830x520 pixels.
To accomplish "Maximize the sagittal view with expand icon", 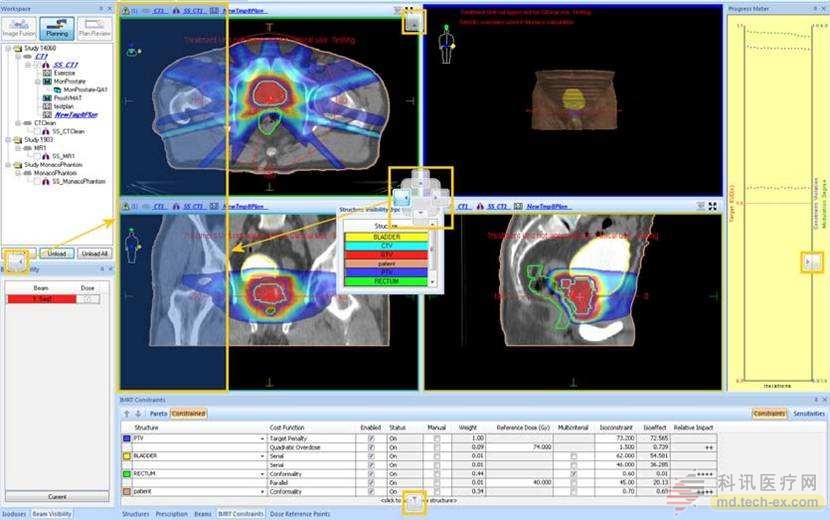I will 712,206.
